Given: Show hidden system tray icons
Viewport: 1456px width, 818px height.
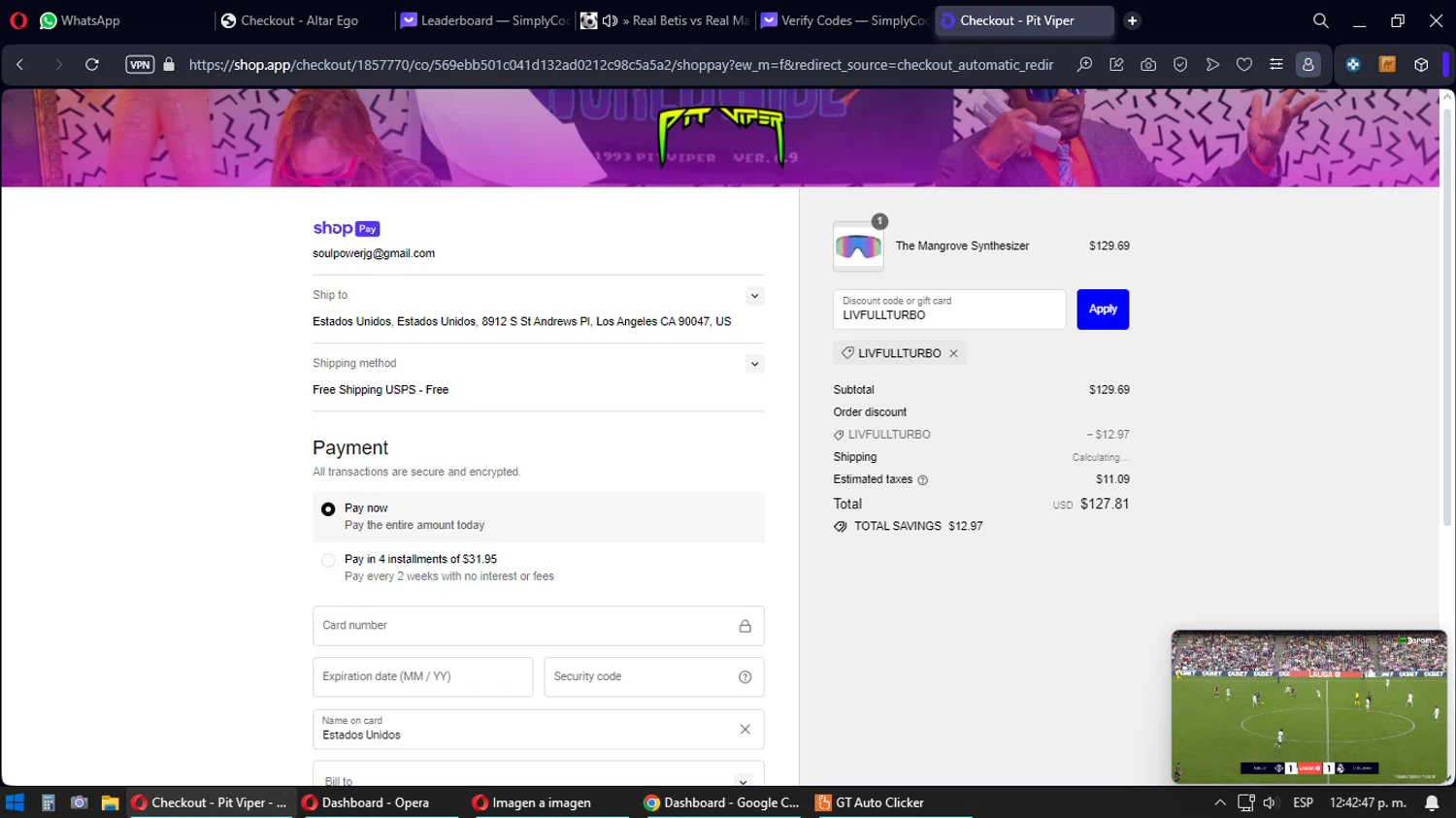Looking at the screenshot, I should coord(1220,802).
